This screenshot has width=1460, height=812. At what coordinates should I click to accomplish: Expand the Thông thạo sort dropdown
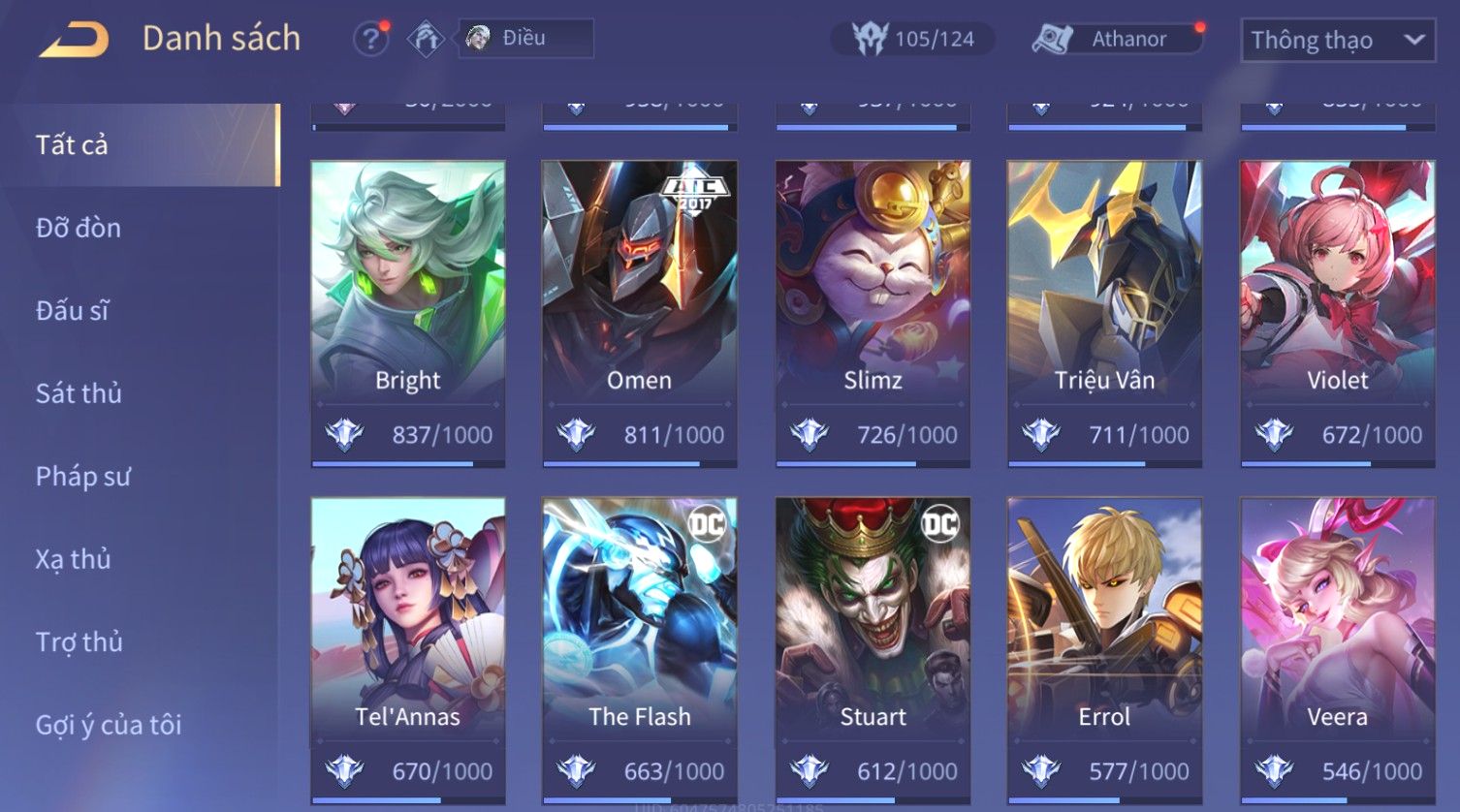pos(1338,41)
